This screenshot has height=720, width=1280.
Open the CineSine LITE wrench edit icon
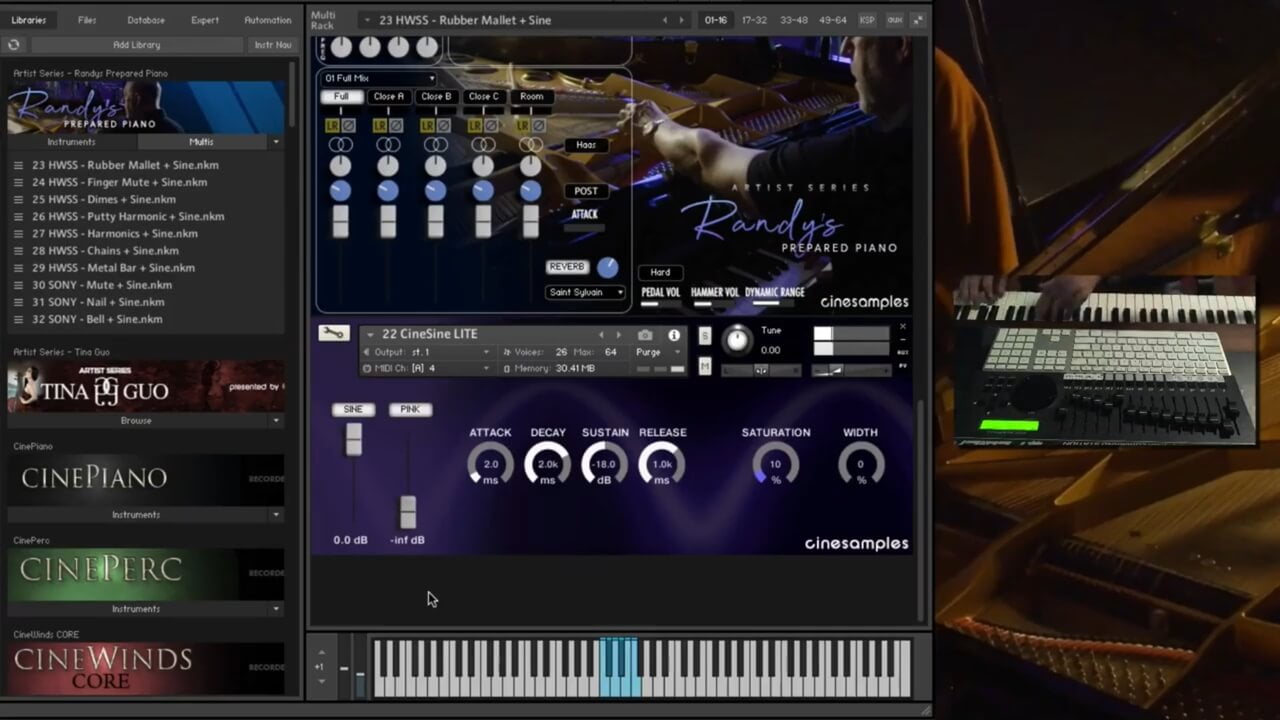point(334,334)
